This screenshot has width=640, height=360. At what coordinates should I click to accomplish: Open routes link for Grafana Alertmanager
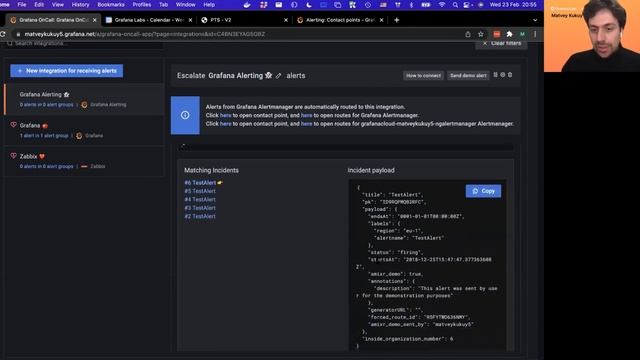click(x=306, y=116)
